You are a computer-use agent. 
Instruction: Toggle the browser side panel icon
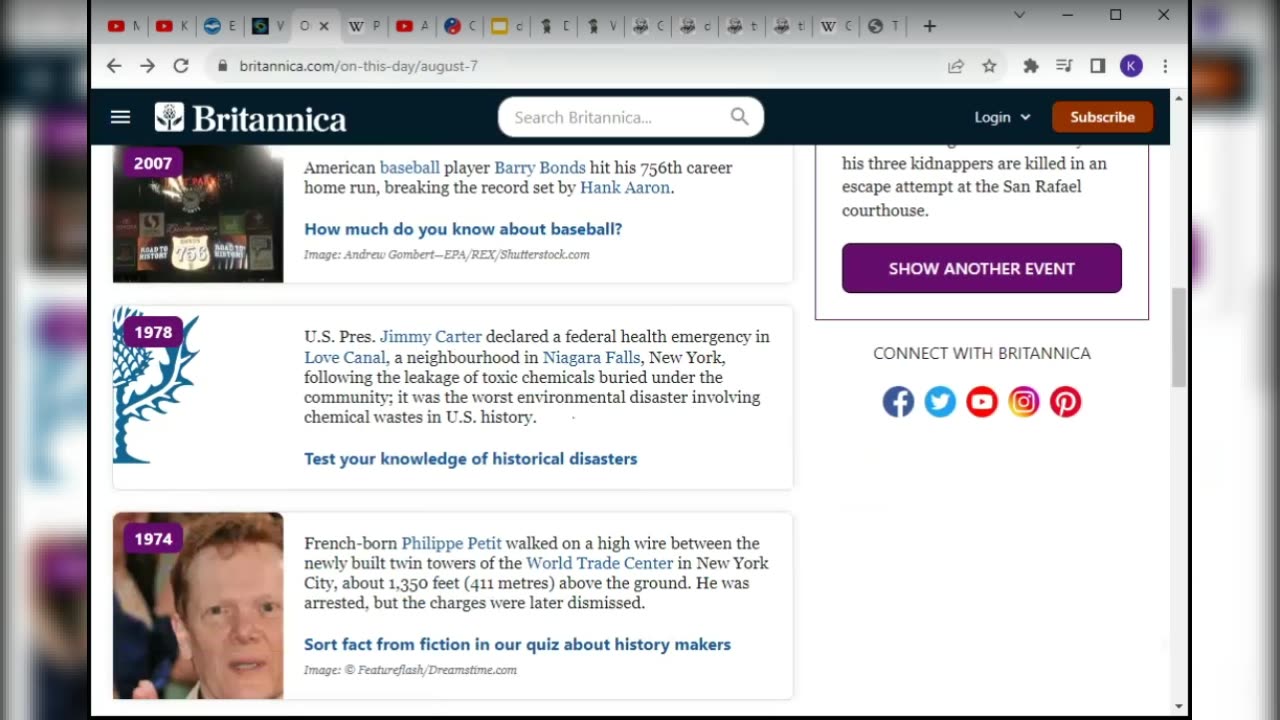(1097, 66)
